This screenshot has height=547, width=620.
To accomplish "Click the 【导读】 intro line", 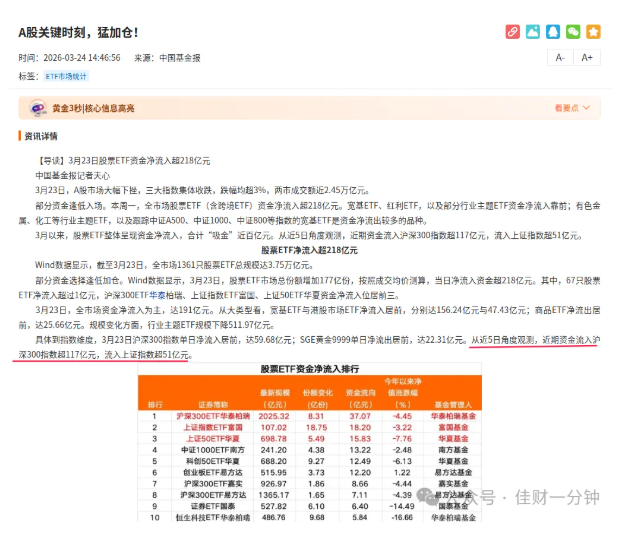I will [123, 161].
